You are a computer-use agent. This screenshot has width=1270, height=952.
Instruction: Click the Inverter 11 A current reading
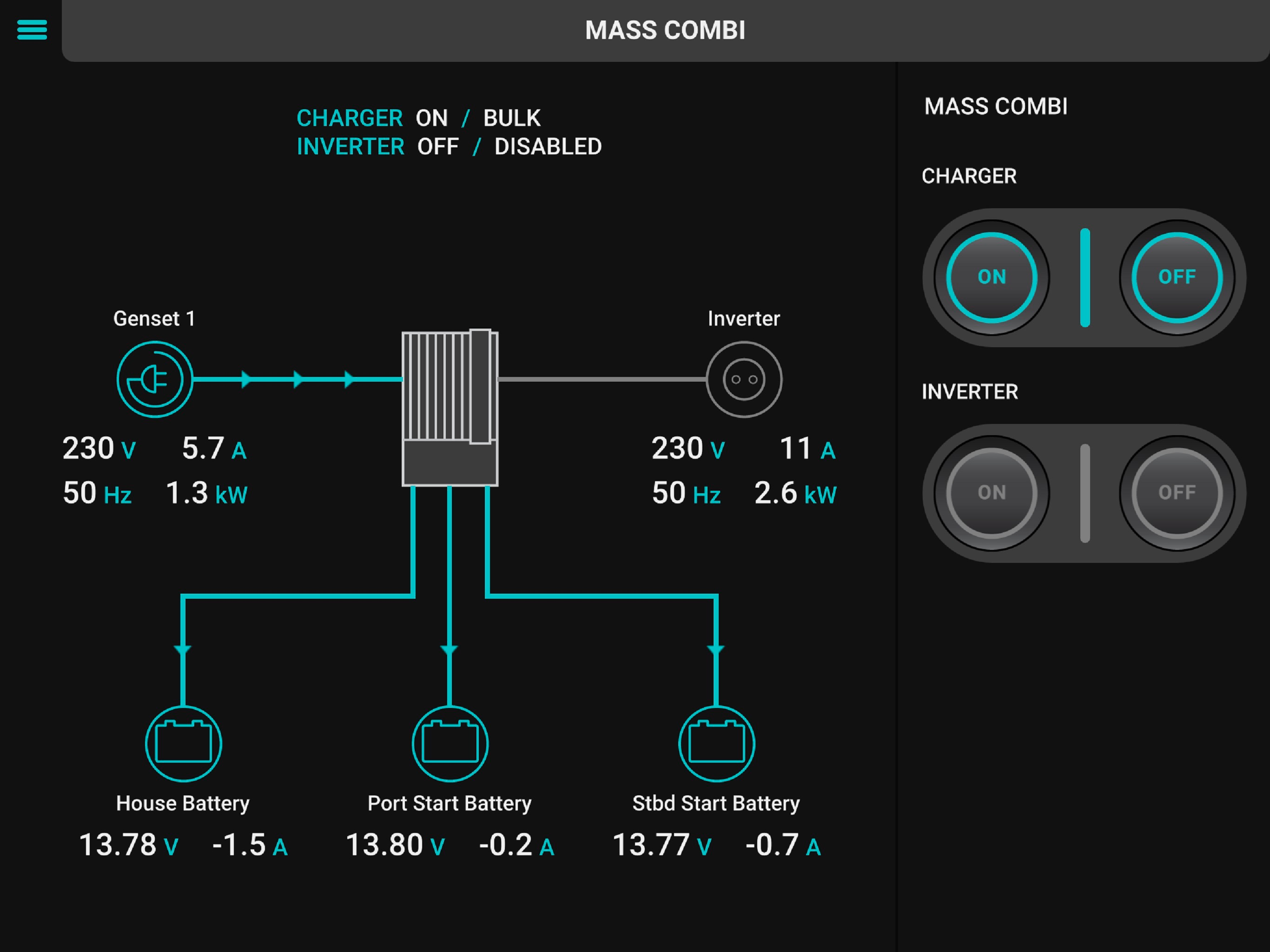807,449
